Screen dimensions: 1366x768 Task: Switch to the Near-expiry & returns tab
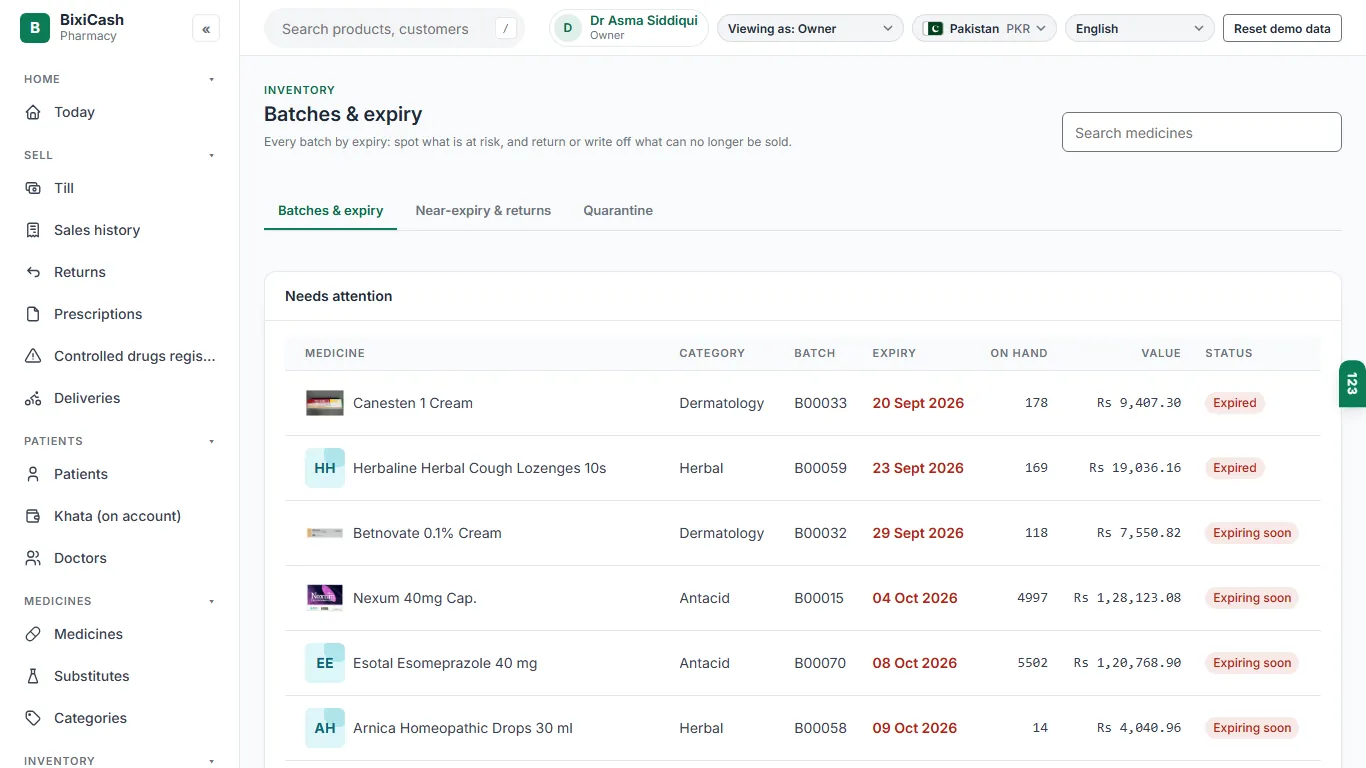click(x=483, y=211)
